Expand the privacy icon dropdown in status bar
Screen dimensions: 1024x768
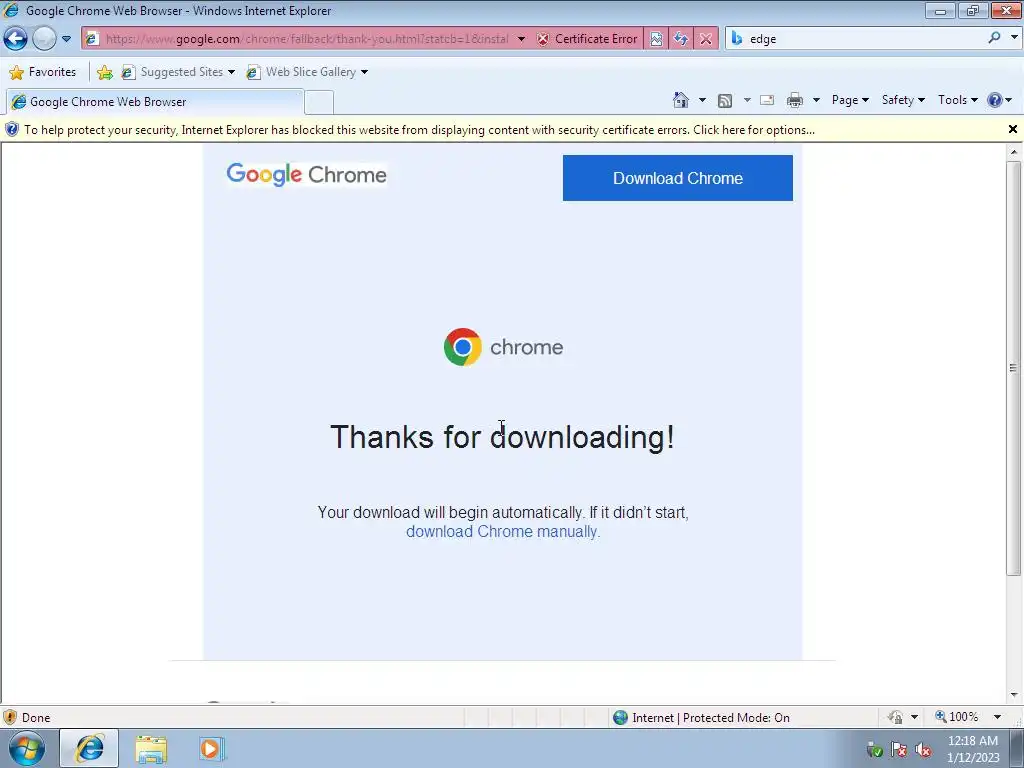coord(914,717)
